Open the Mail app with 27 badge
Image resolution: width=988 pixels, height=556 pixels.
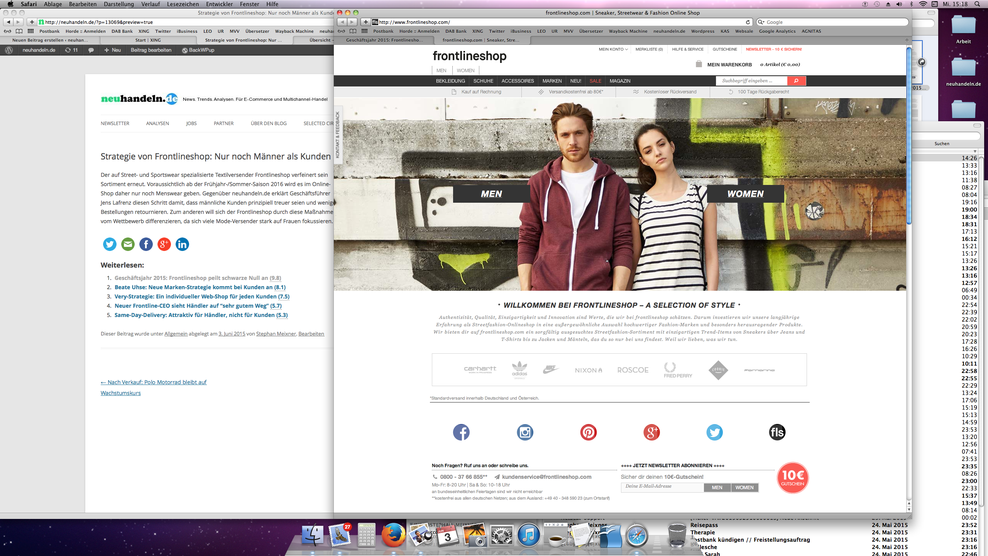click(340, 536)
